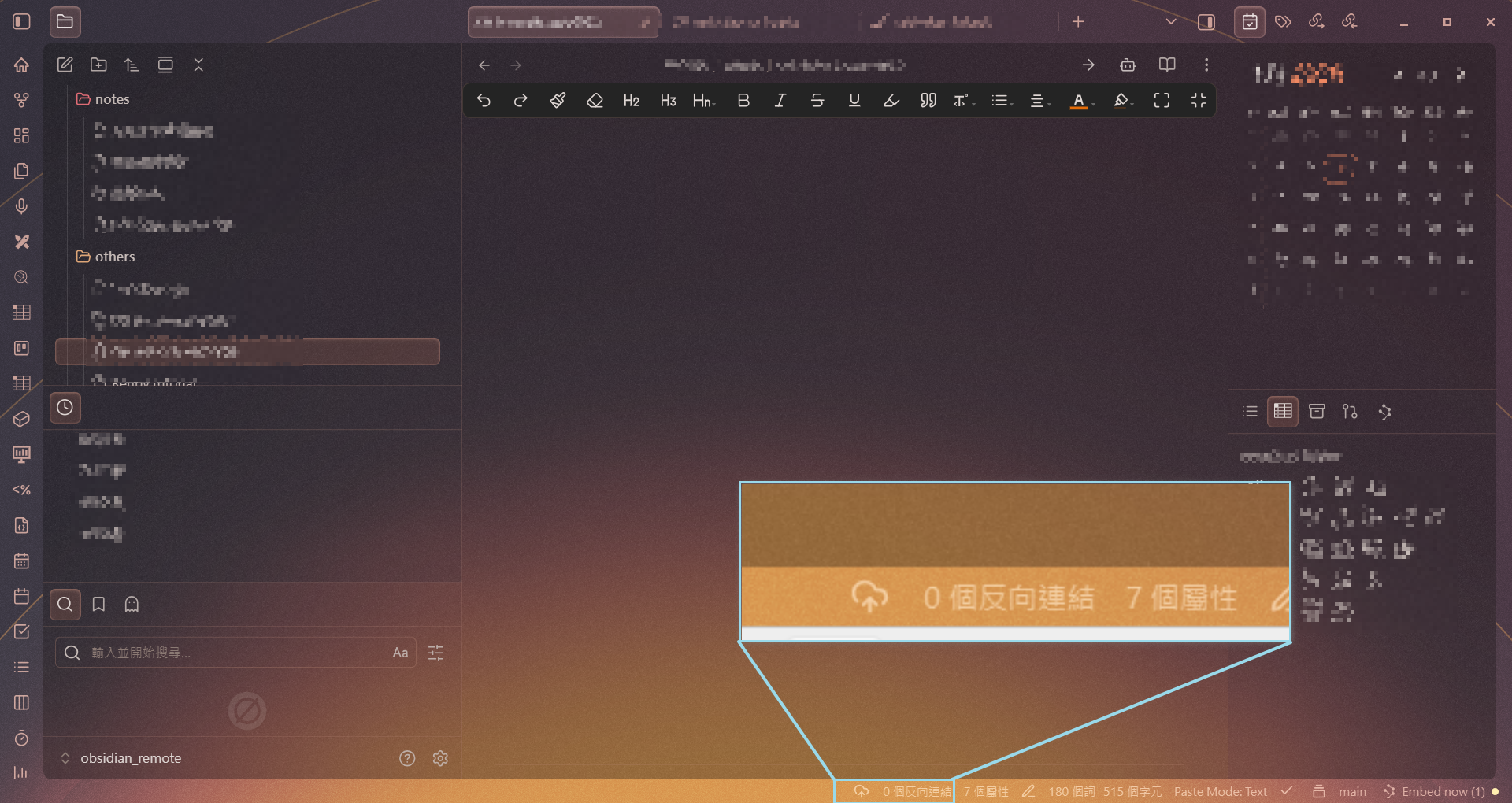This screenshot has height=803, width=1512.
Task: Navigate back in note history
Action: pyautogui.click(x=484, y=65)
